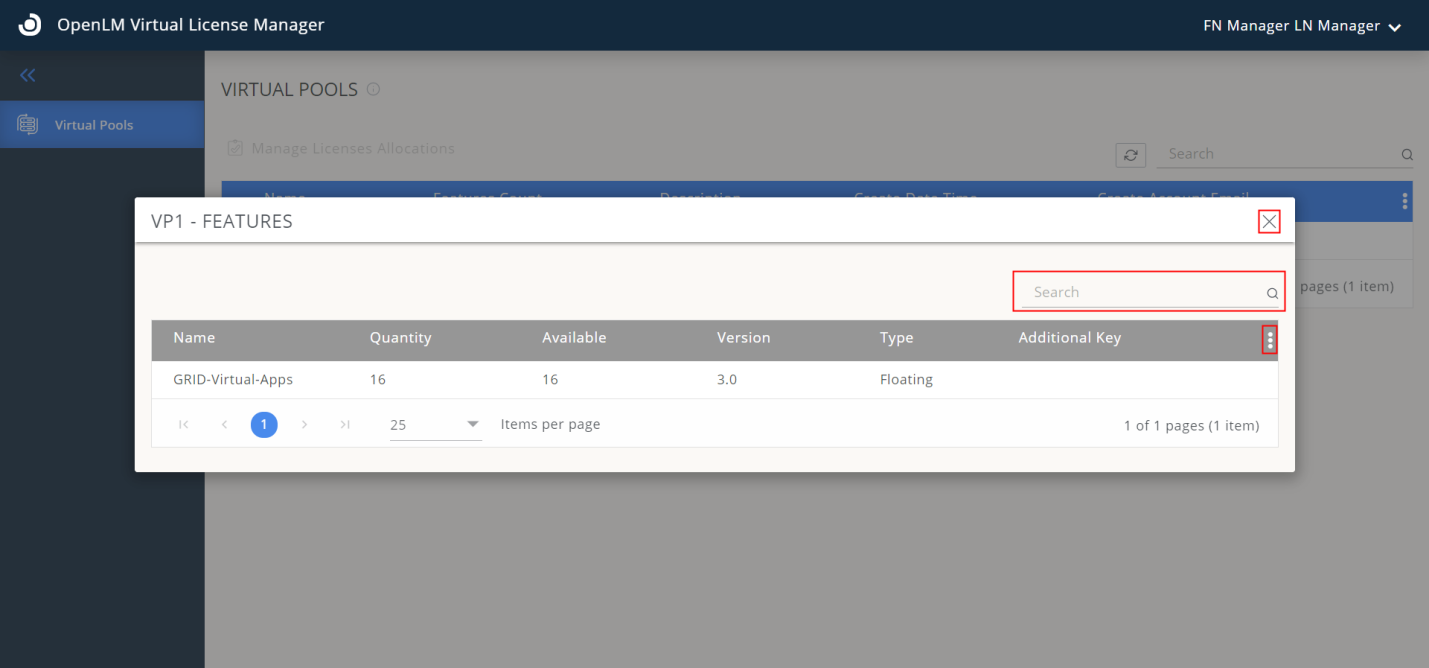This screenshot has width=1429, height=668.
Task: Close the VP1 - Features dialog
Action: coord(1269,222)
